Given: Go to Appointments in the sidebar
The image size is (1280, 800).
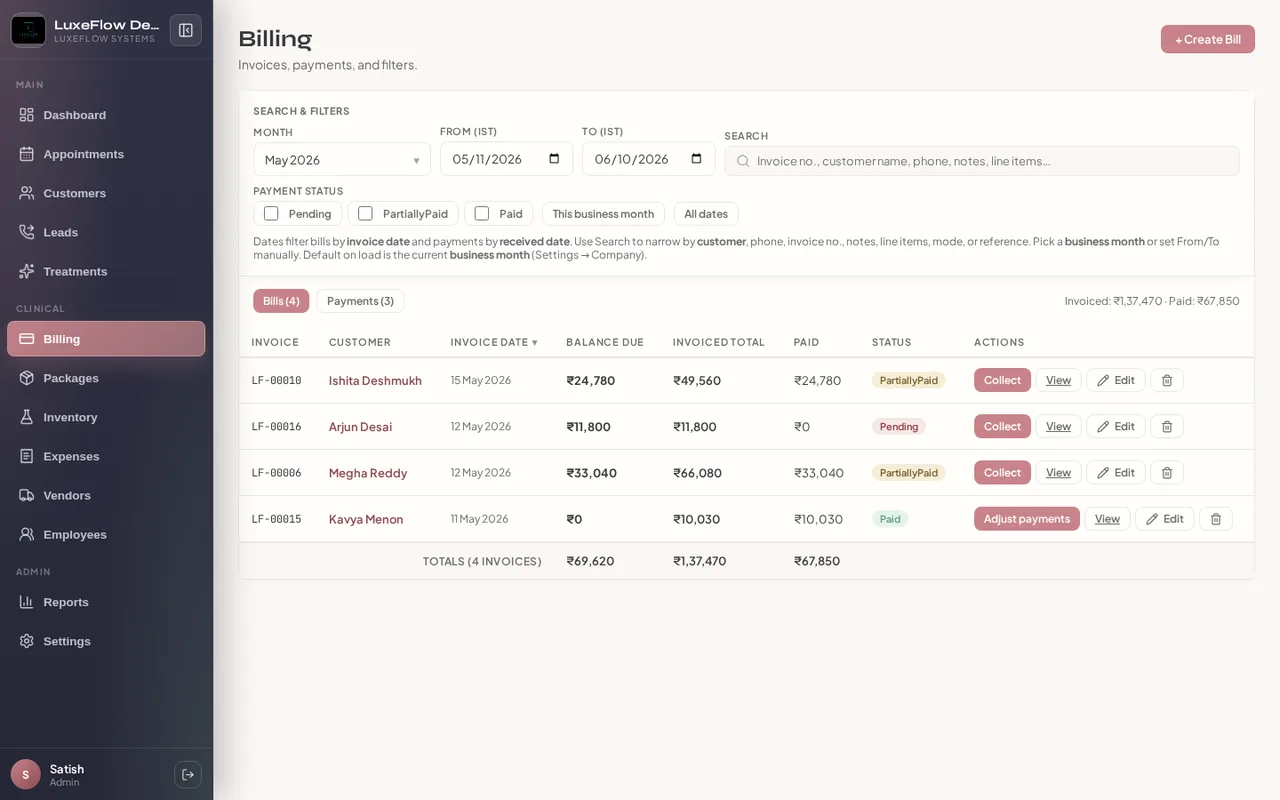Looking at the screenshot, I should coord(106,154).
